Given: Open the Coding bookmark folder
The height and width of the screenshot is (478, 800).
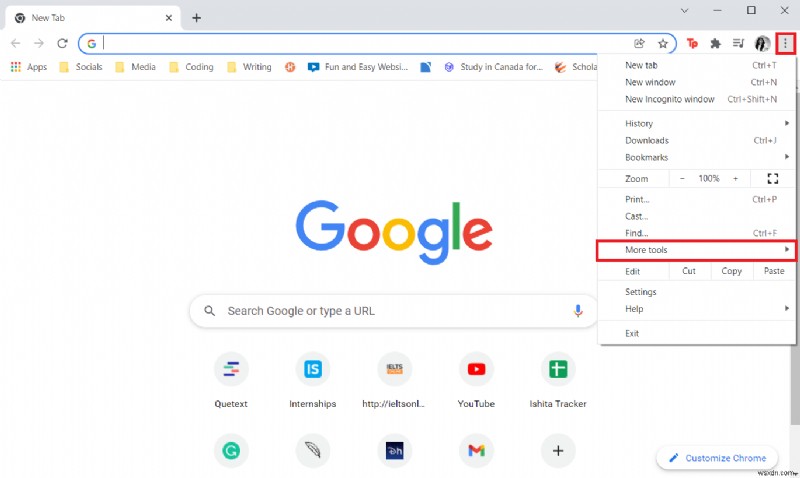Looking at the screenshot, I should click(191, 67).
